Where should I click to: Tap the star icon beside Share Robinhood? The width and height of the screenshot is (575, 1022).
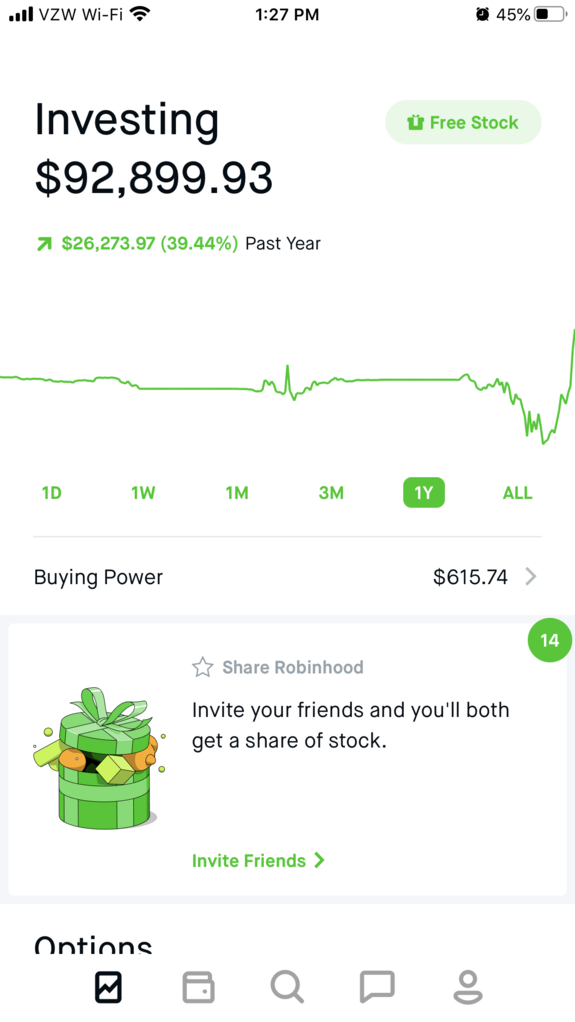tap(203, 667)
